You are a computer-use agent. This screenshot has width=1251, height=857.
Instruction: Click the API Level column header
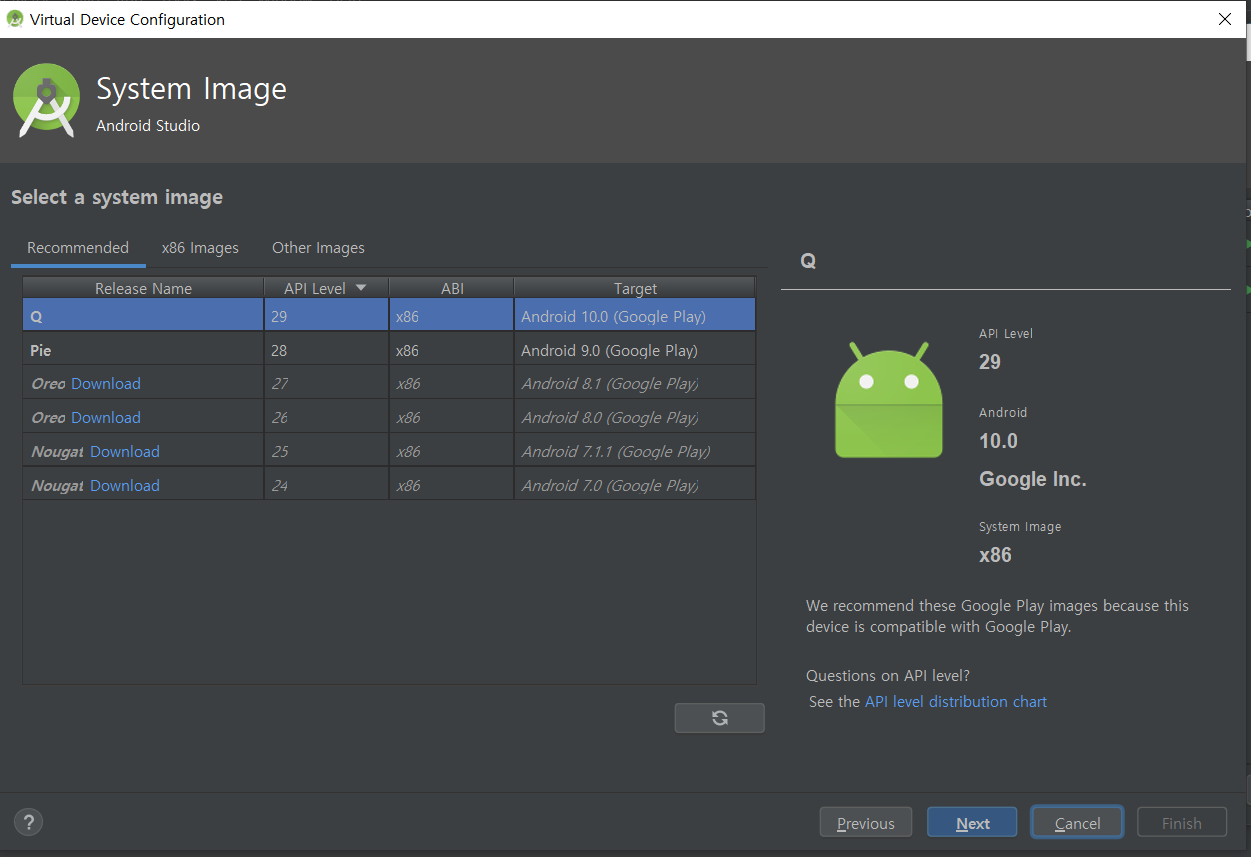(x=326, y=288)
